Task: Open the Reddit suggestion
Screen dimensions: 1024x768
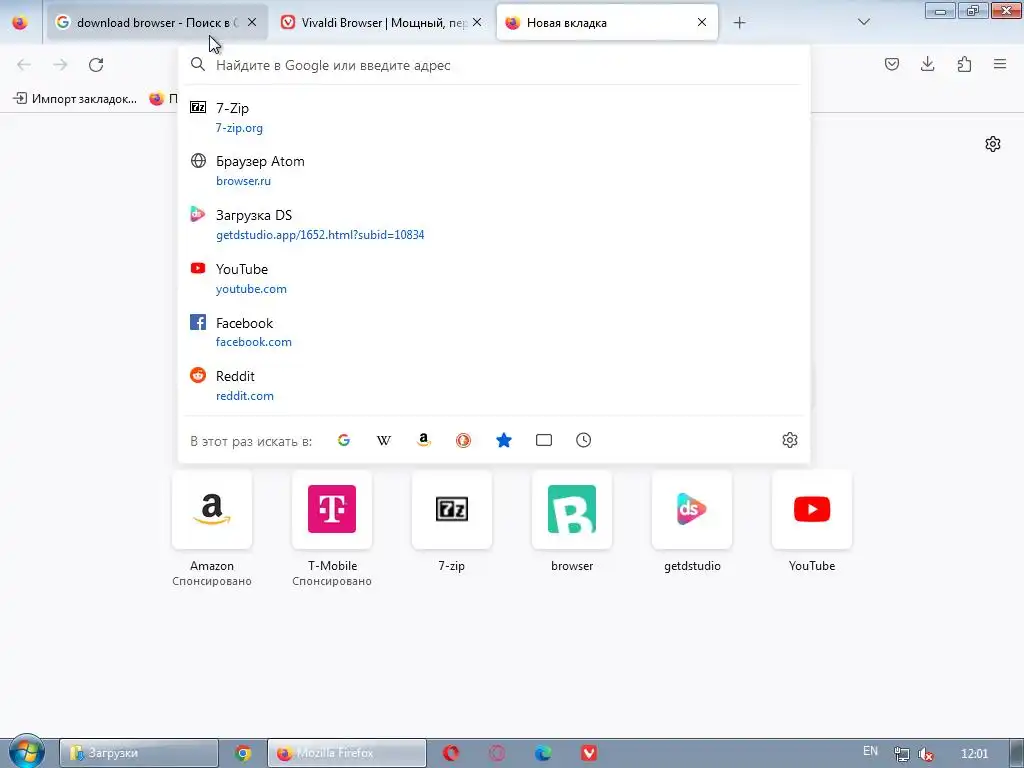Action: [x=494, y=385]
